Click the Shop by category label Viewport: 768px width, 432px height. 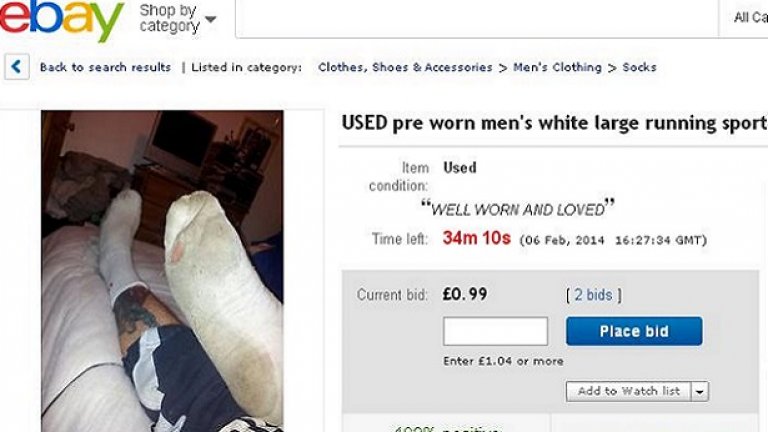[169, 18]
